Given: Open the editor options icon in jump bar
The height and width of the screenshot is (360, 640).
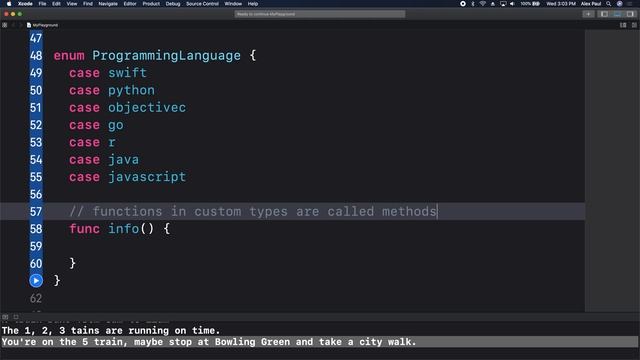Looking at the screenshot, I should tap(623, 25).
